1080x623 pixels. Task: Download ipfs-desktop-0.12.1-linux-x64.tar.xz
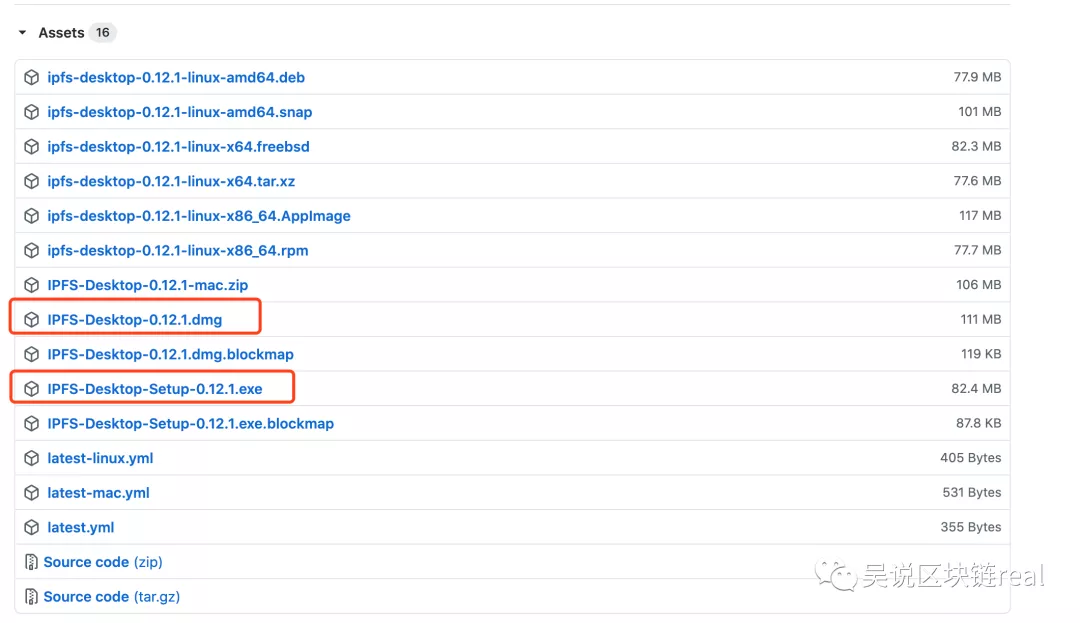pos(171,181)
